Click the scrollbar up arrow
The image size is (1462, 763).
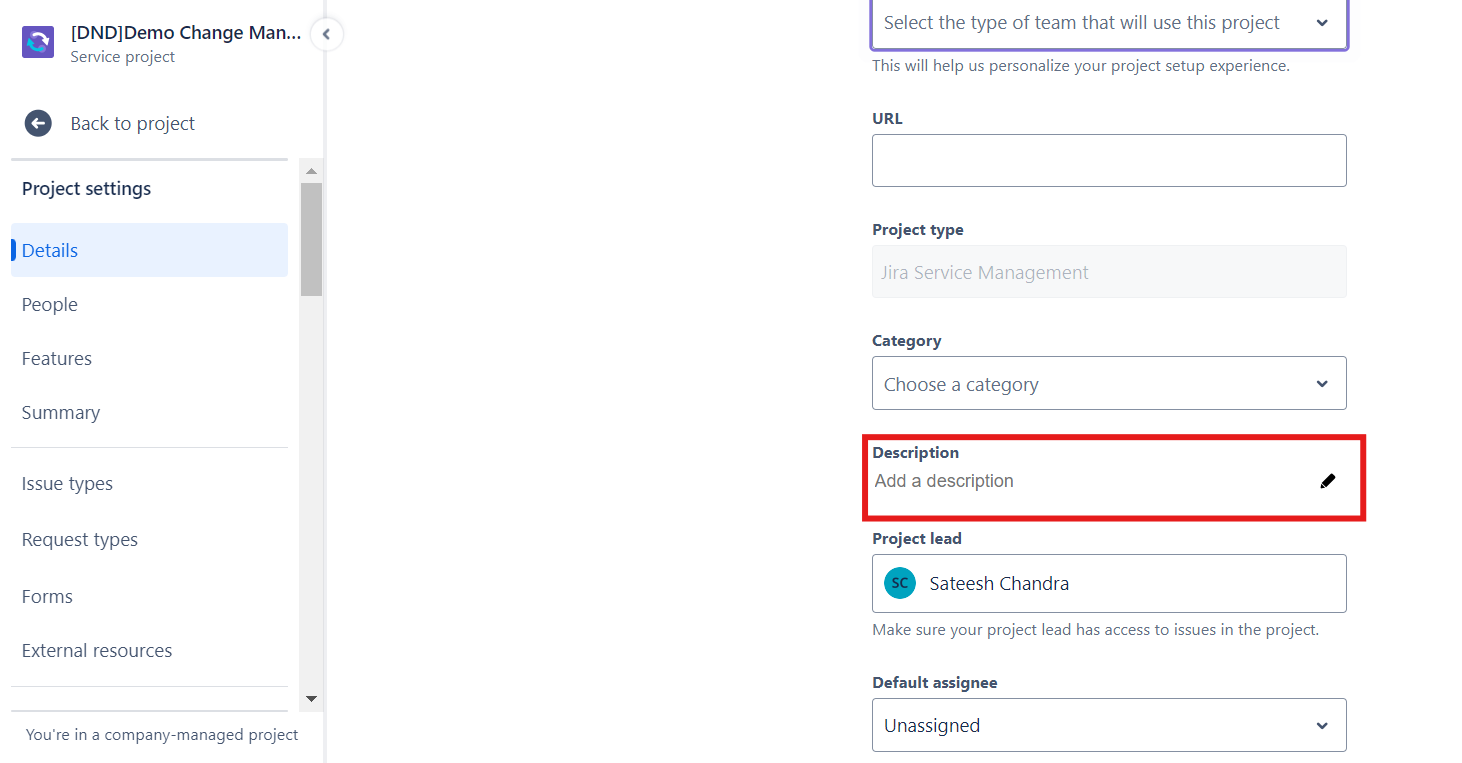coord(310,170)
